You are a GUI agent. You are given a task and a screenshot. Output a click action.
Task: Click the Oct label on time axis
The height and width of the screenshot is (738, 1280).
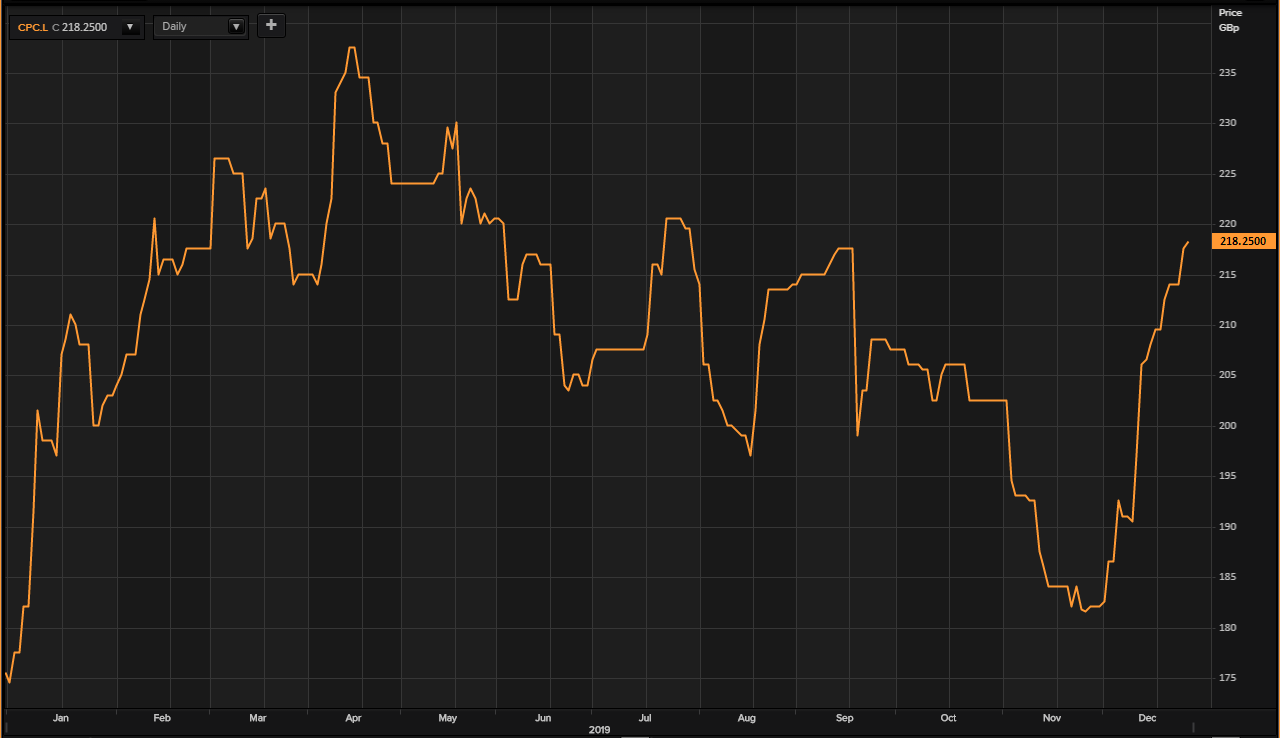948,718
